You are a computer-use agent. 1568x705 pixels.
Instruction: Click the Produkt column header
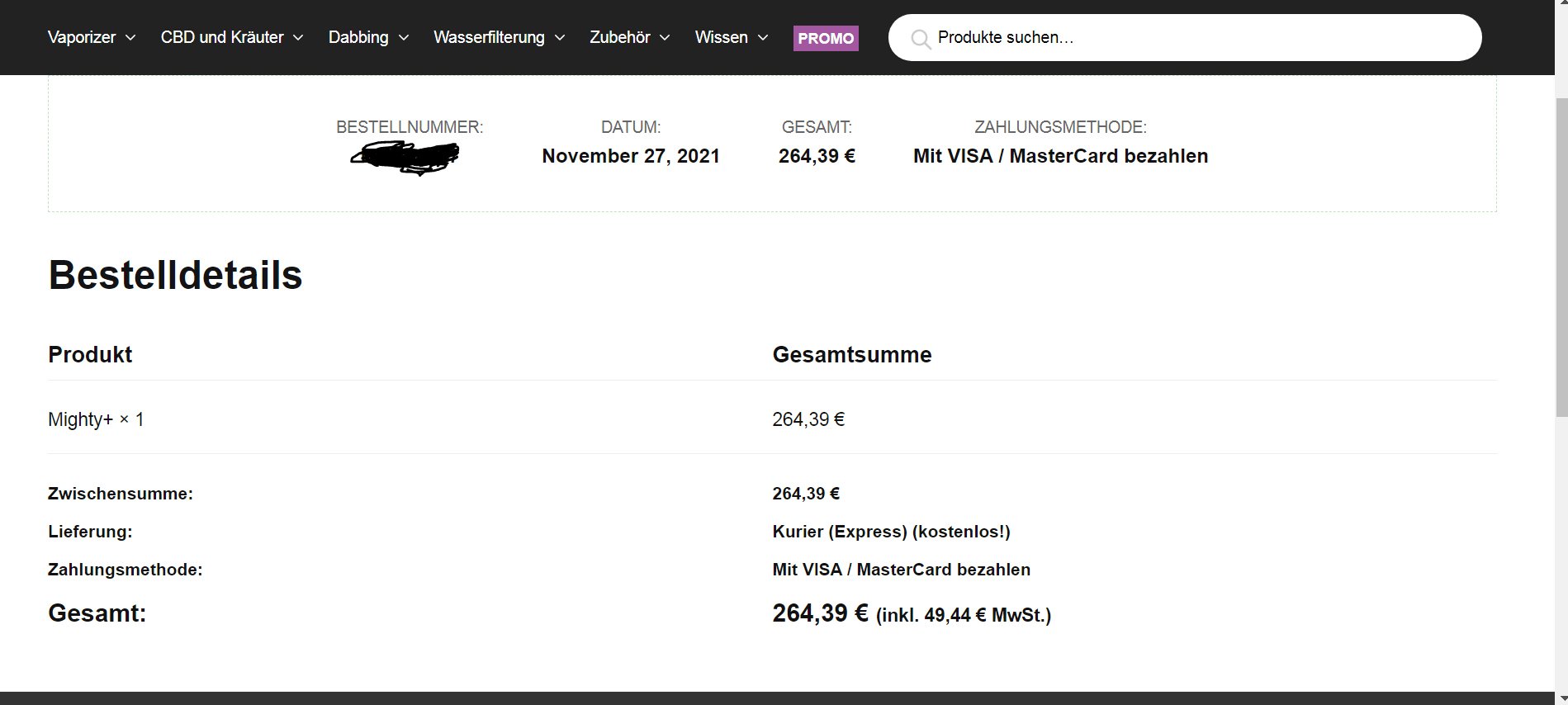[x=90, y=354]
